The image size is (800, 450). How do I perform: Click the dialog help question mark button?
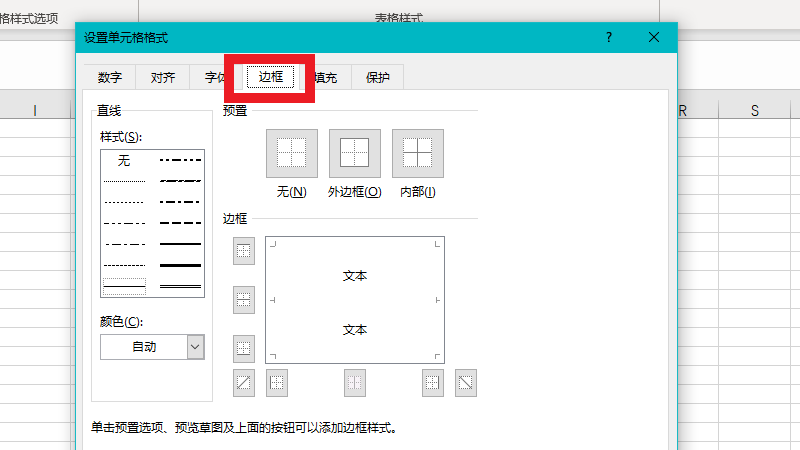(x=608, y=37)
